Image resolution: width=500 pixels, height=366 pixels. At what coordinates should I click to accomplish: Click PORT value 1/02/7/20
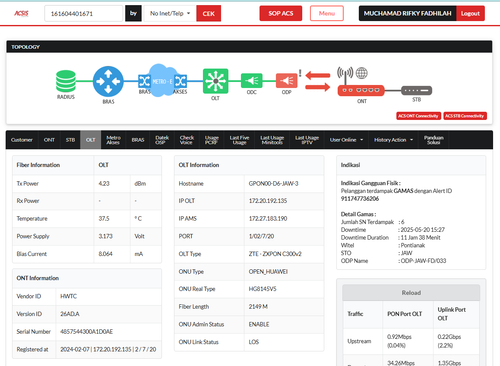click(x=261, y=236)
